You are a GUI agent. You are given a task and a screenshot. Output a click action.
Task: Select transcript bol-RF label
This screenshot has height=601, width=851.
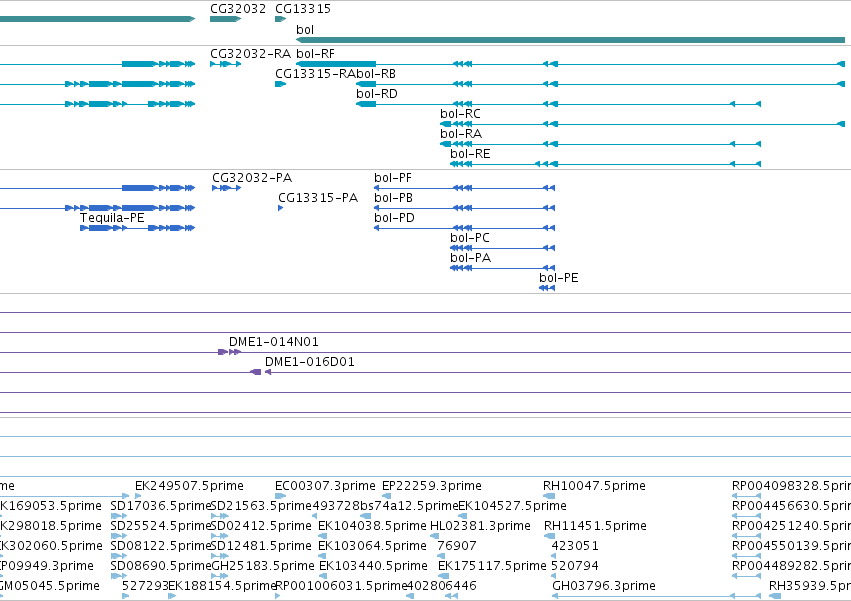pyautogui.click(x=315, y=54)
